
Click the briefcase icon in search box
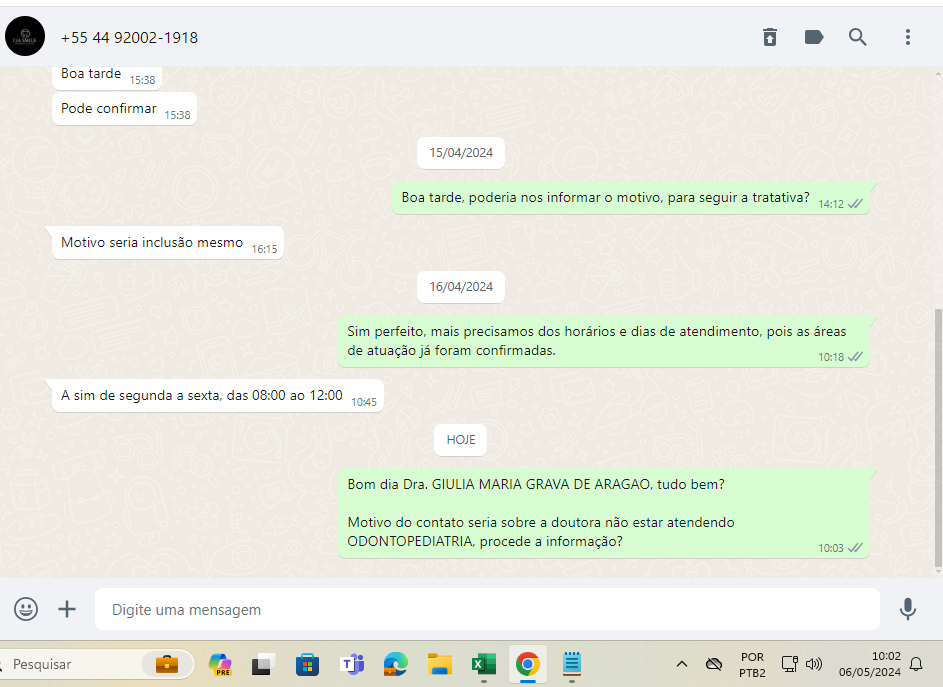click(167, 664)
